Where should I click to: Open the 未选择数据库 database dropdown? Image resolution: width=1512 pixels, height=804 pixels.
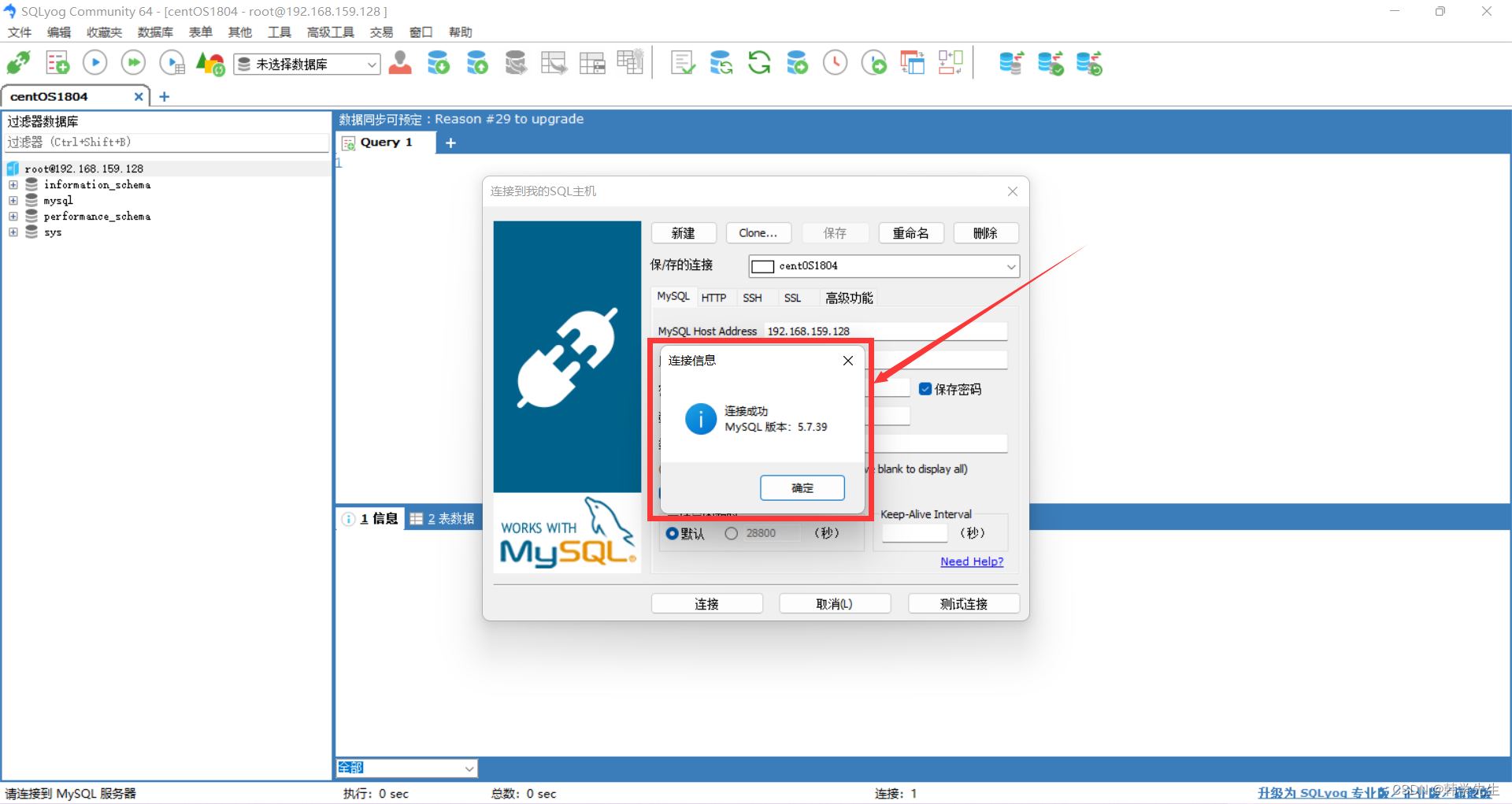(x=307, y=64)
